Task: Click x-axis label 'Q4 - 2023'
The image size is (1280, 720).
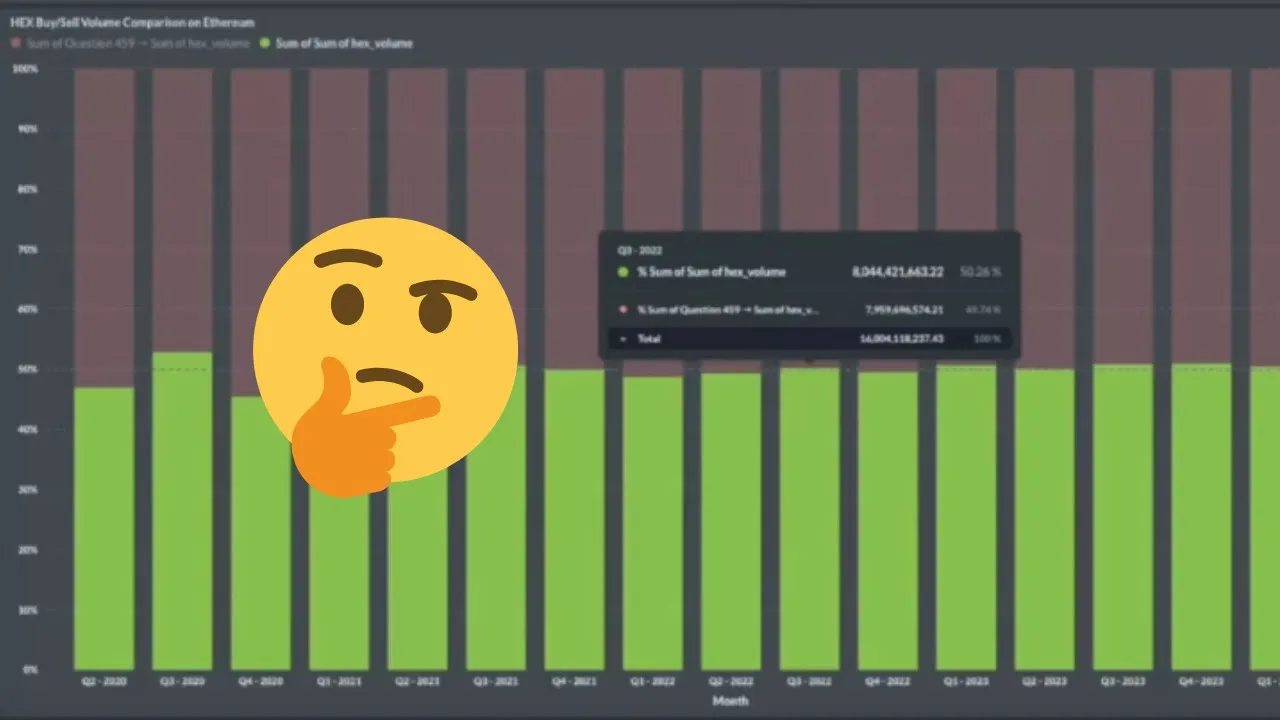Action: coord(1201,682)
